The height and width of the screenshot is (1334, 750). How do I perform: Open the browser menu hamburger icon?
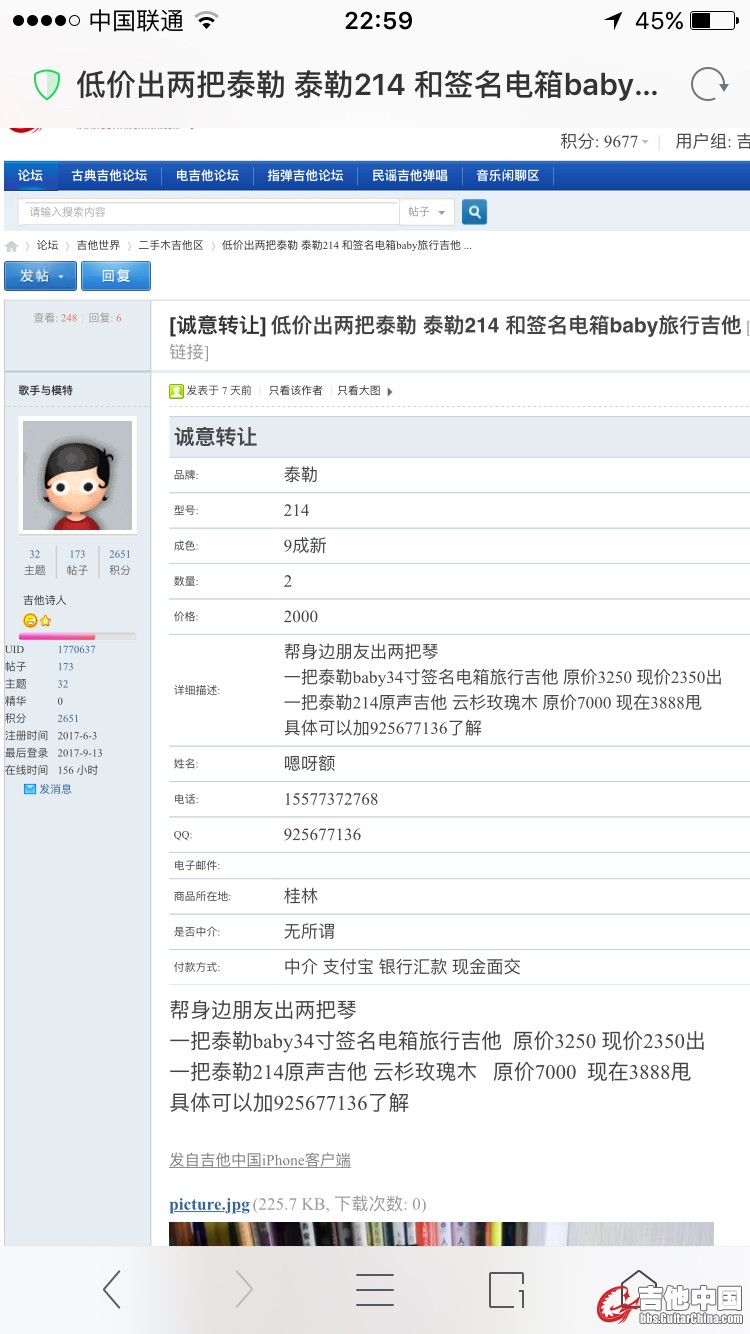click(375, 1290)
